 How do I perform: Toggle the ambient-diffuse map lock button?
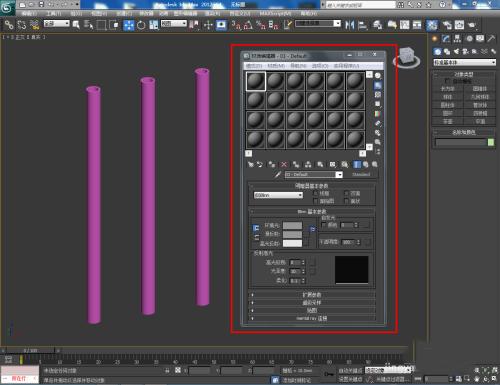point(312,229)
